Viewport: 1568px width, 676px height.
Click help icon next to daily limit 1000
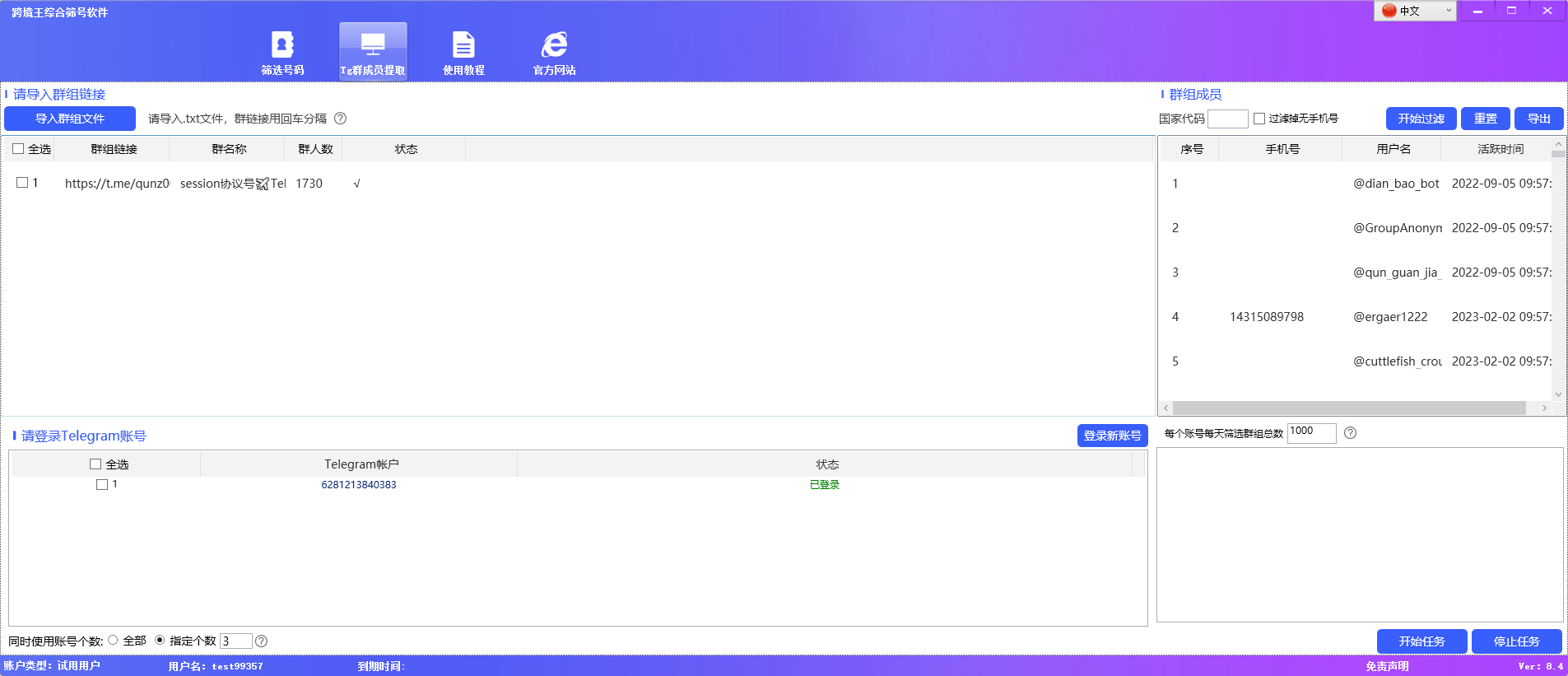[1350, 433]
